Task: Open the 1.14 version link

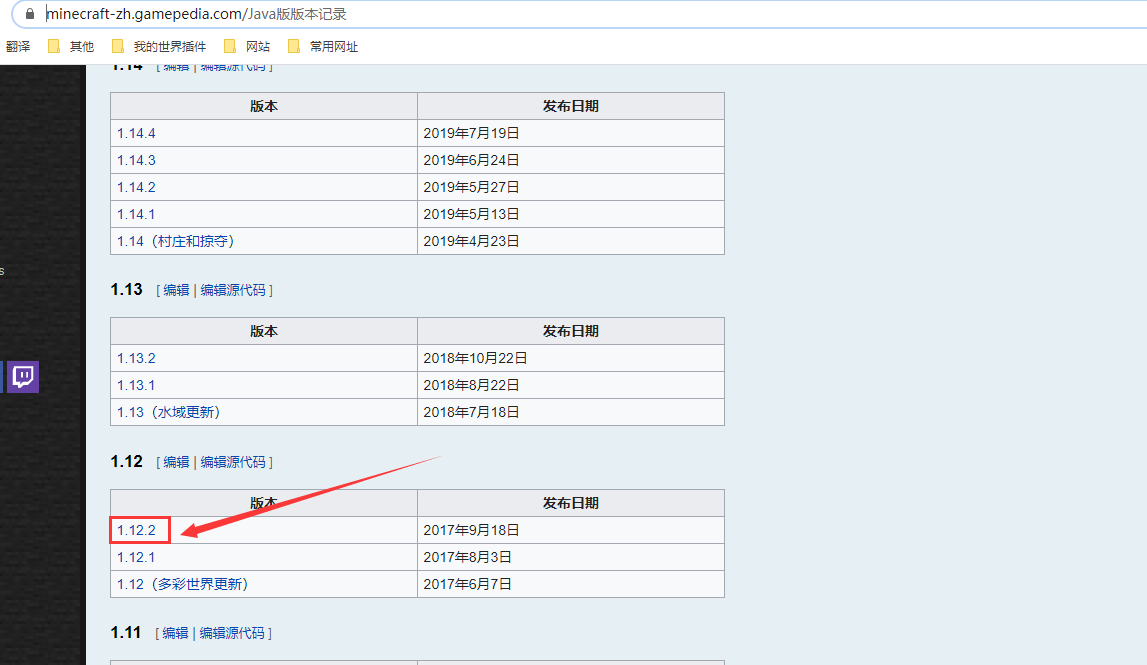Action: (x=130, y=241)
